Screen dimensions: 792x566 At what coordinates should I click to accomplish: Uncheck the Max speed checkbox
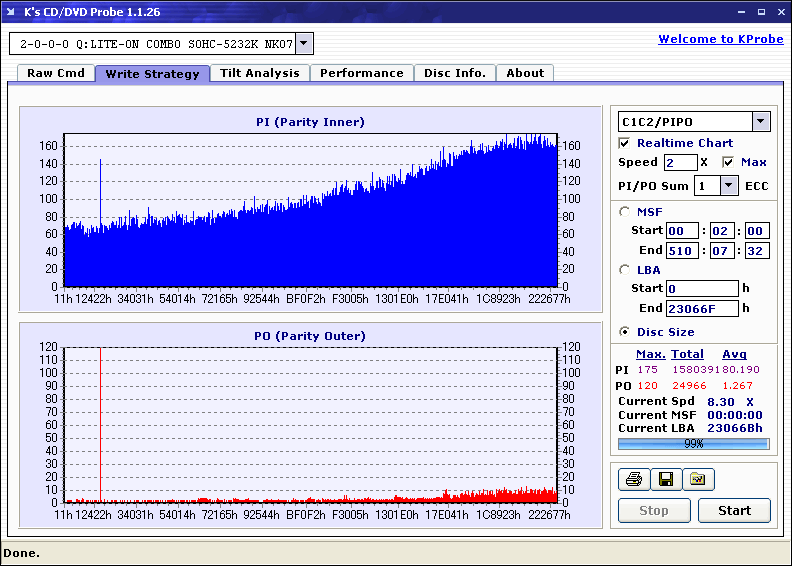coord(728,162)
